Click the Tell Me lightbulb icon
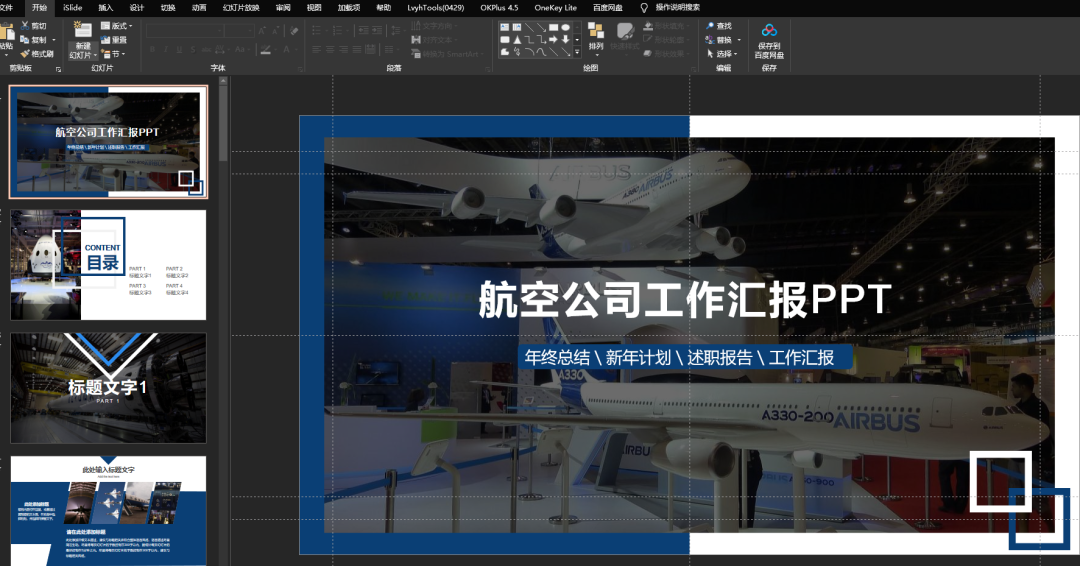Screen dimensions: 1080x566 pos(644,8)
